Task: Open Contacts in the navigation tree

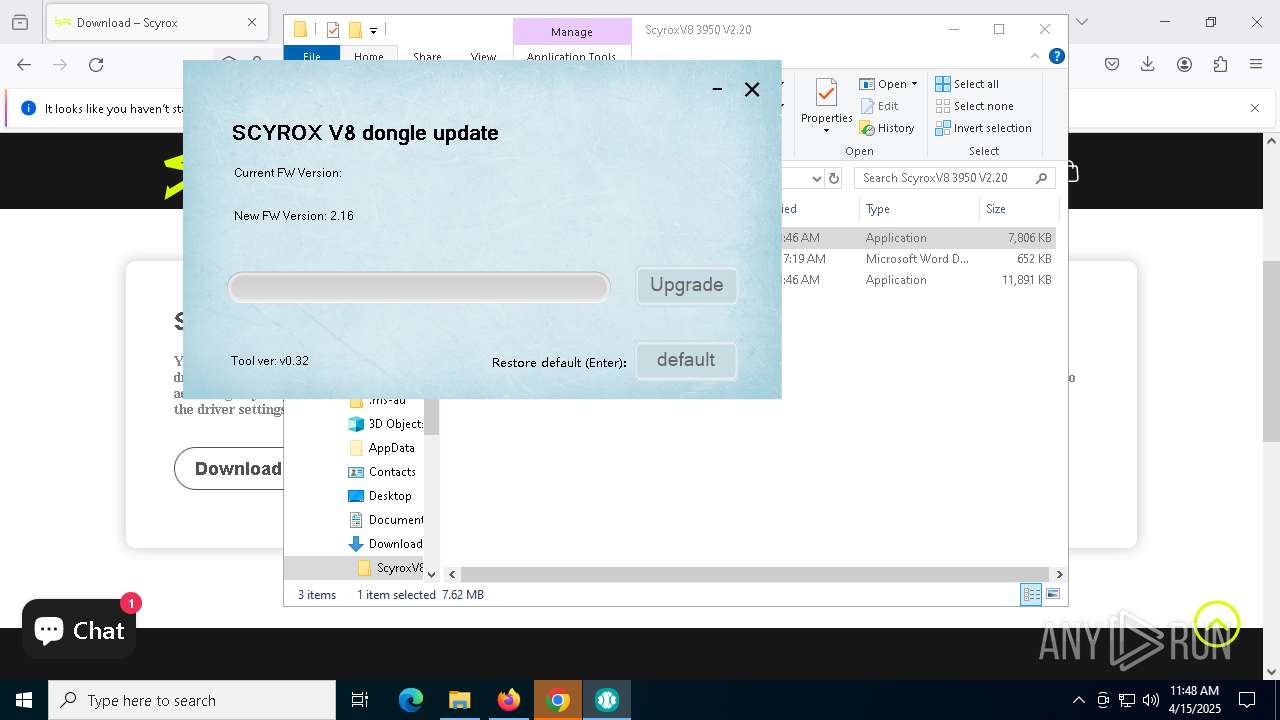Action: (382, 472)
